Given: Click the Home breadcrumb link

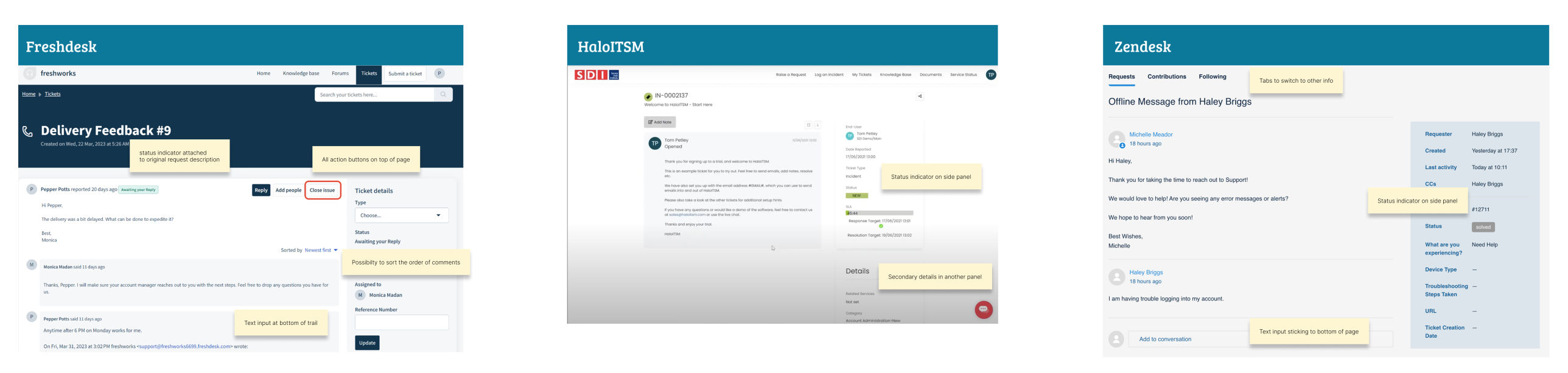Looking at the screenshot, I should (29, 94).
